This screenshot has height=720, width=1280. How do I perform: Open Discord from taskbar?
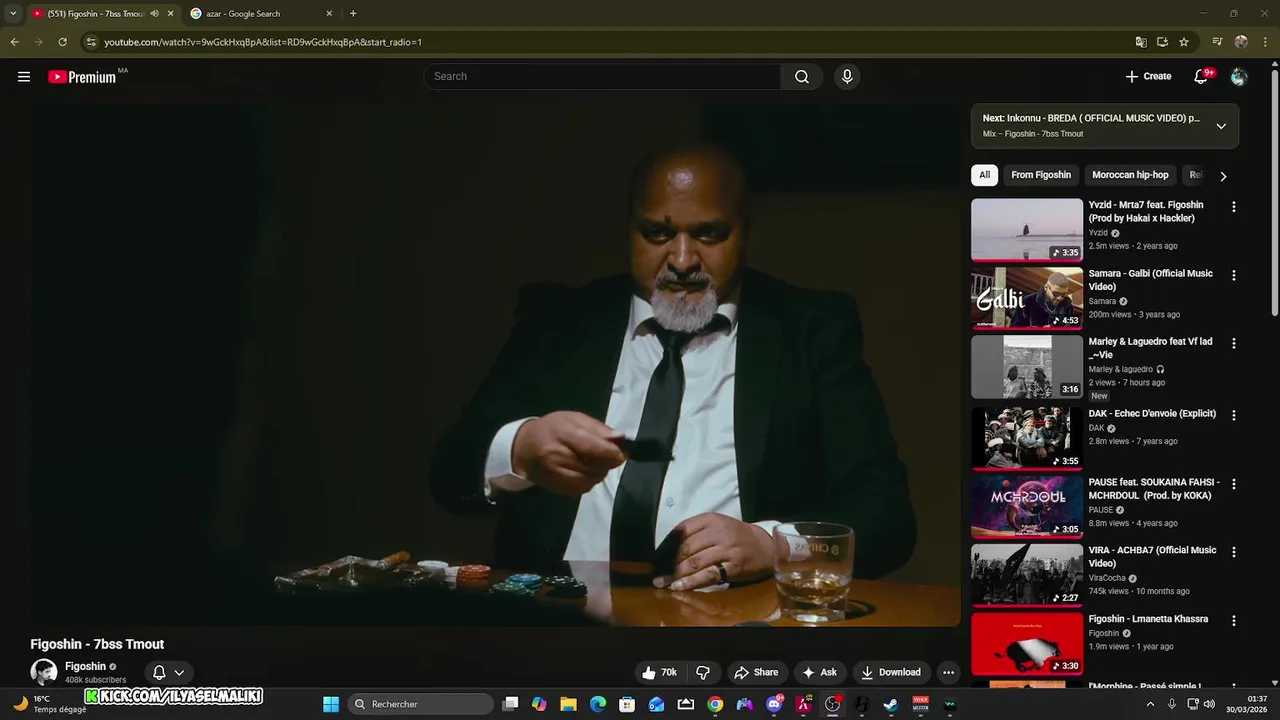[774, 704]
